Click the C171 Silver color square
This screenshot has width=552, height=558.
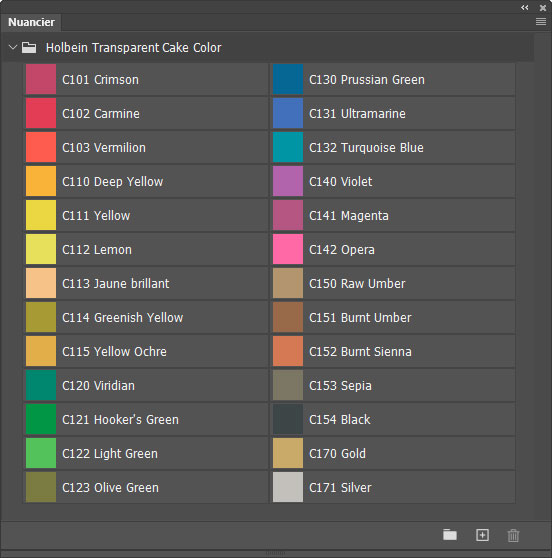(x=288, y=487)
